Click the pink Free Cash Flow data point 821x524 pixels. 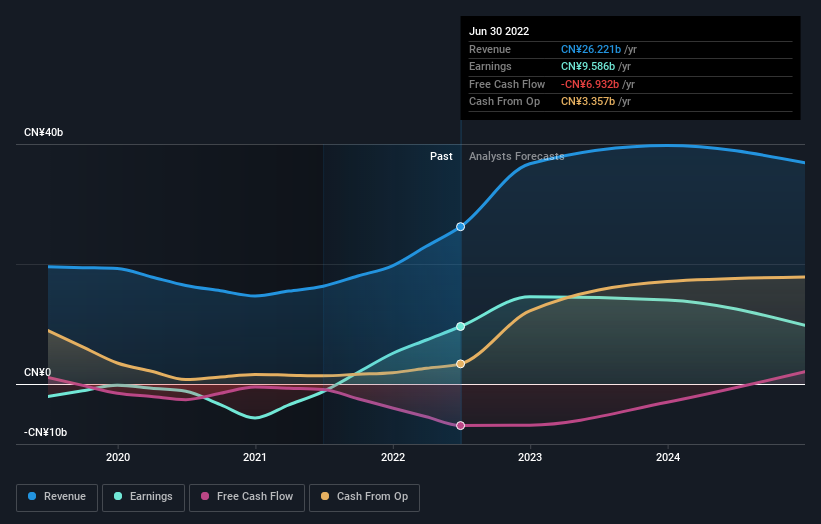click(x=460, y=426)
